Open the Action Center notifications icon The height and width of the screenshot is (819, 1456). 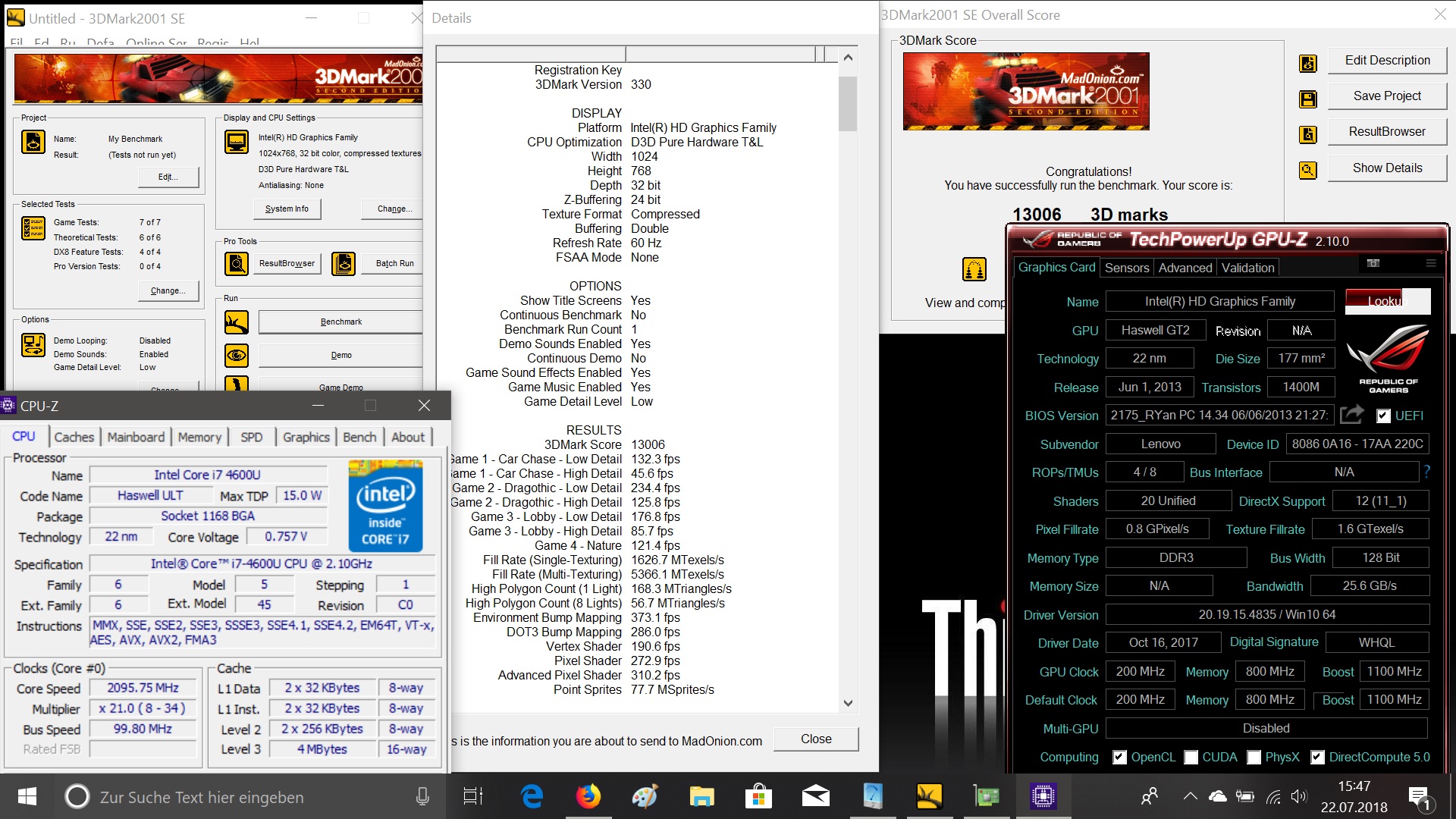(x=1420, y=796)
